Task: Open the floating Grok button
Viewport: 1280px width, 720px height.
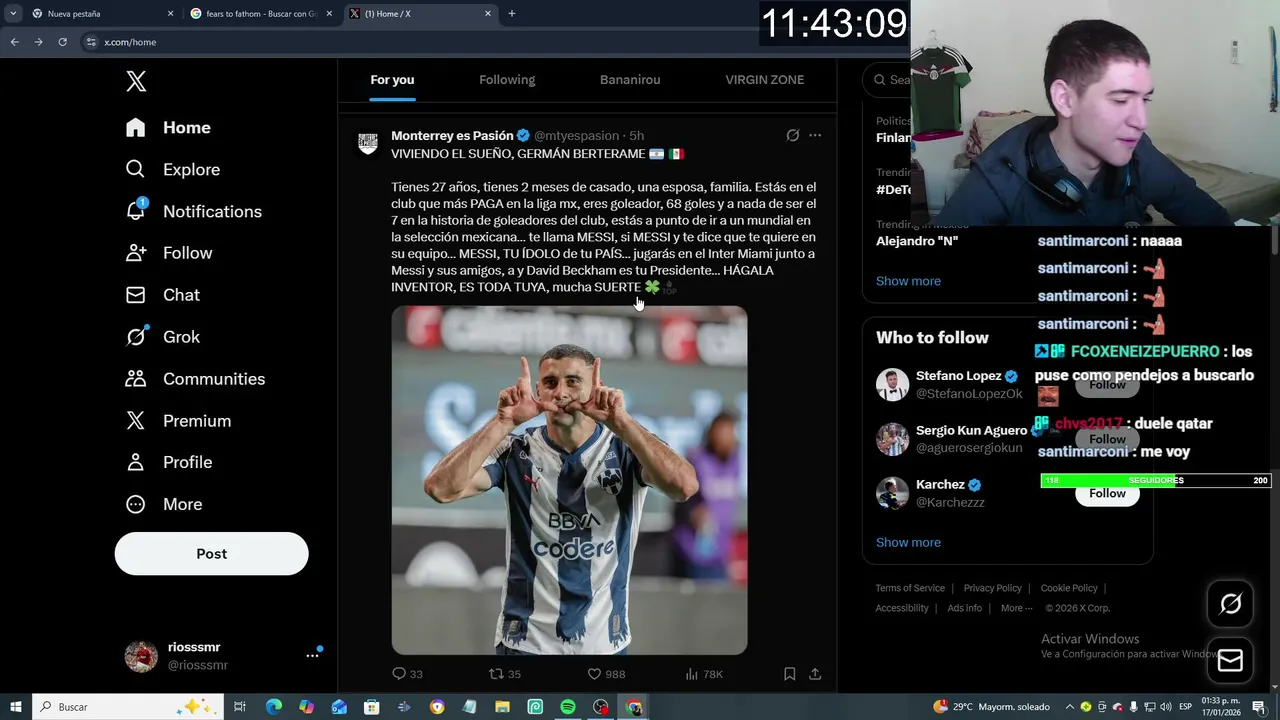Action: pyautogui.click(x=1230, y=604)
